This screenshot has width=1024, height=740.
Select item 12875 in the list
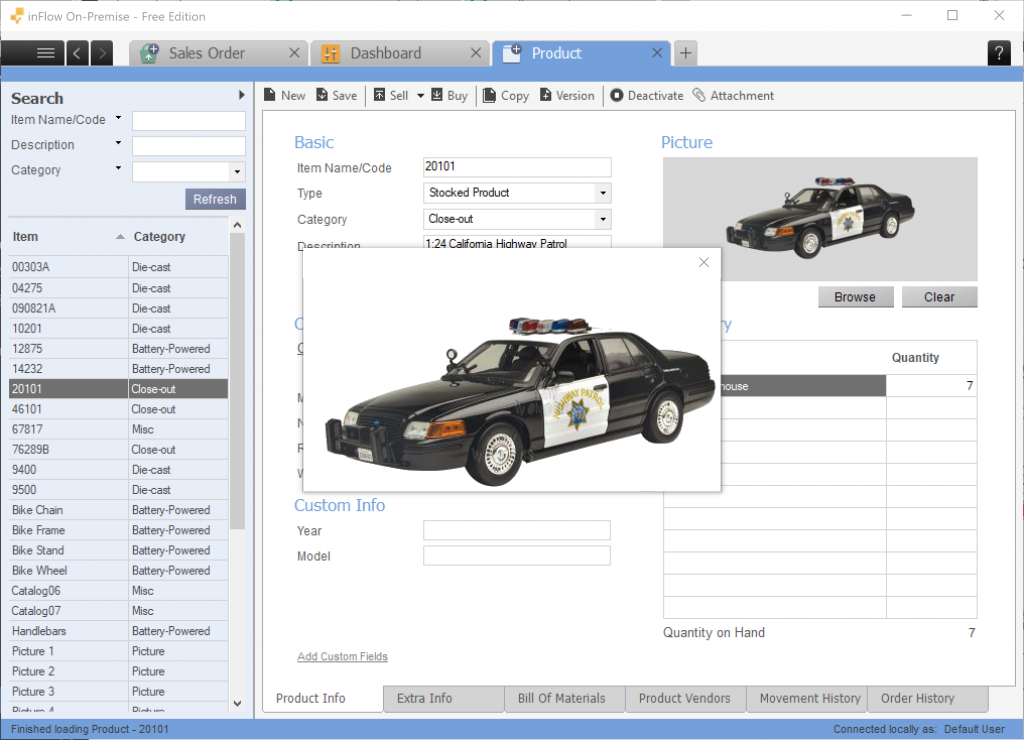click(118, 349)
